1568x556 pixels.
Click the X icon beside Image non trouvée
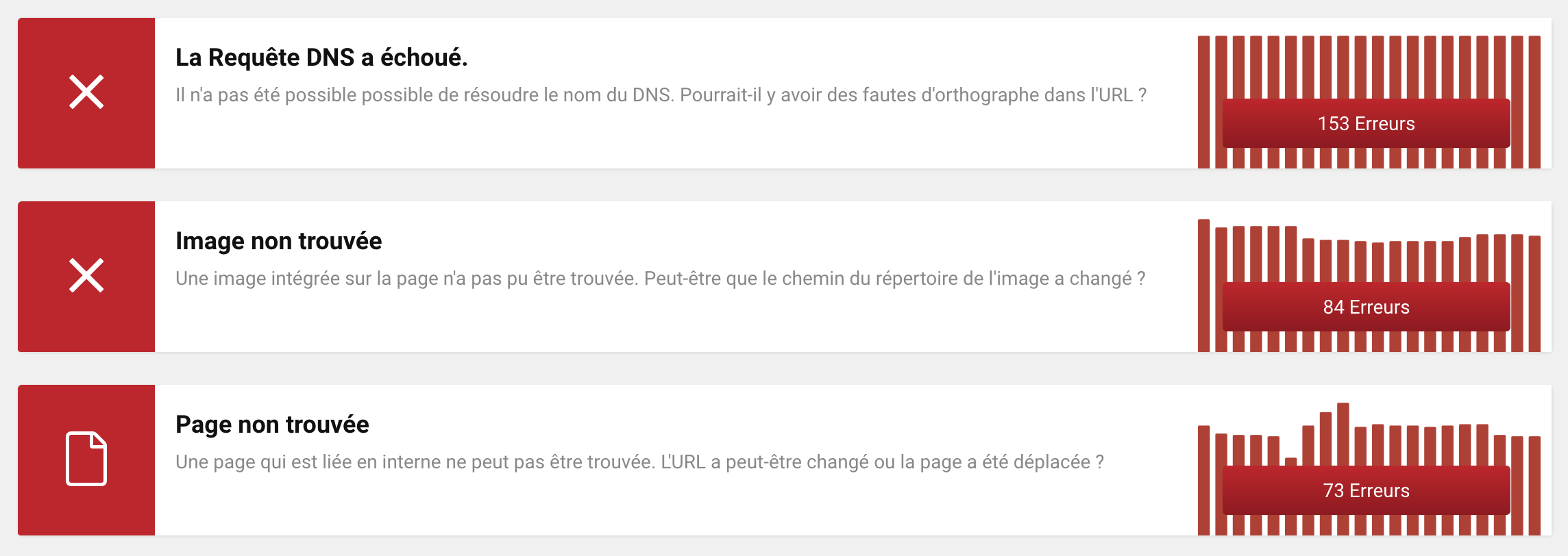(x=86, y=276)
